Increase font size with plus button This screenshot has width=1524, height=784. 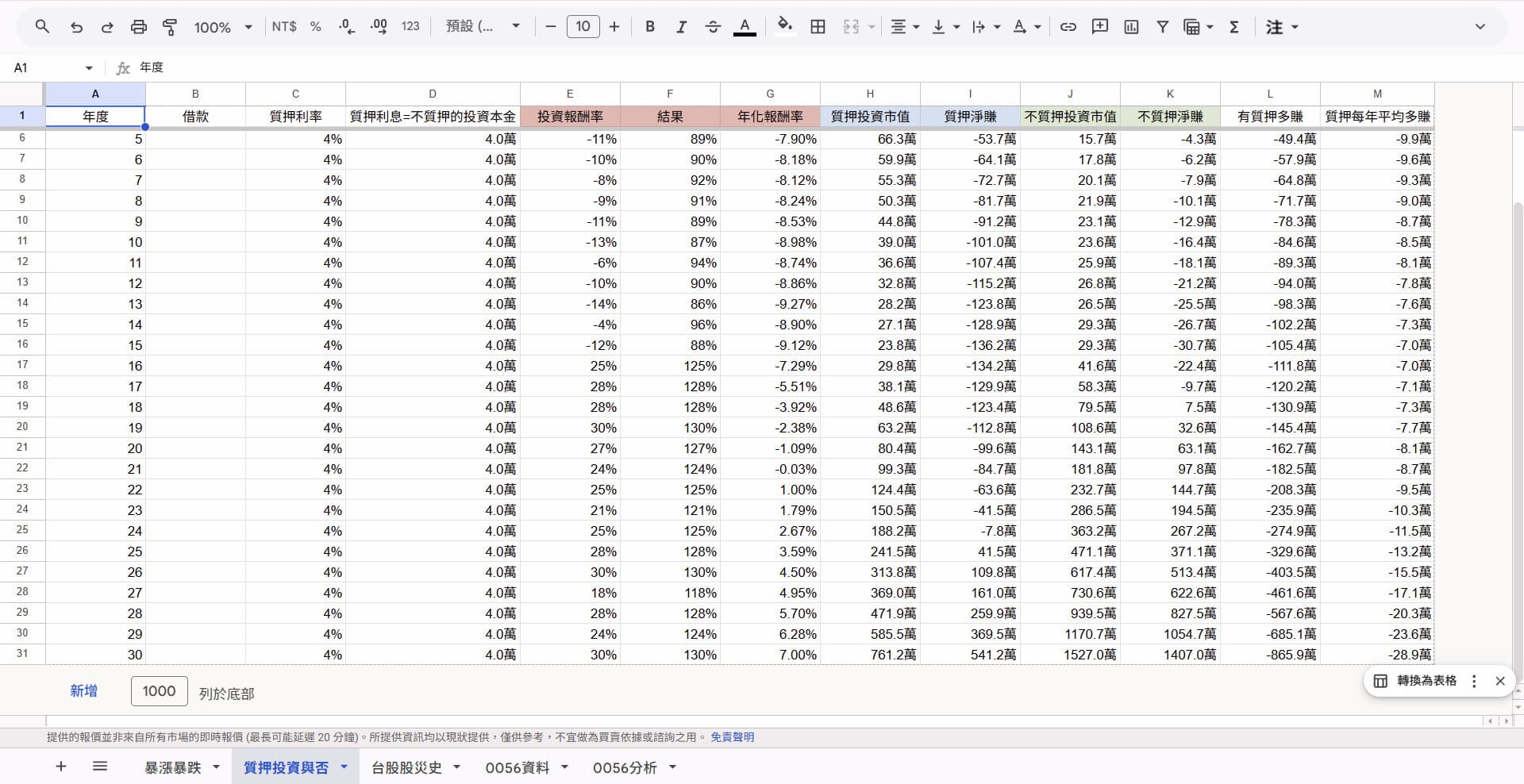pos(614,27)
